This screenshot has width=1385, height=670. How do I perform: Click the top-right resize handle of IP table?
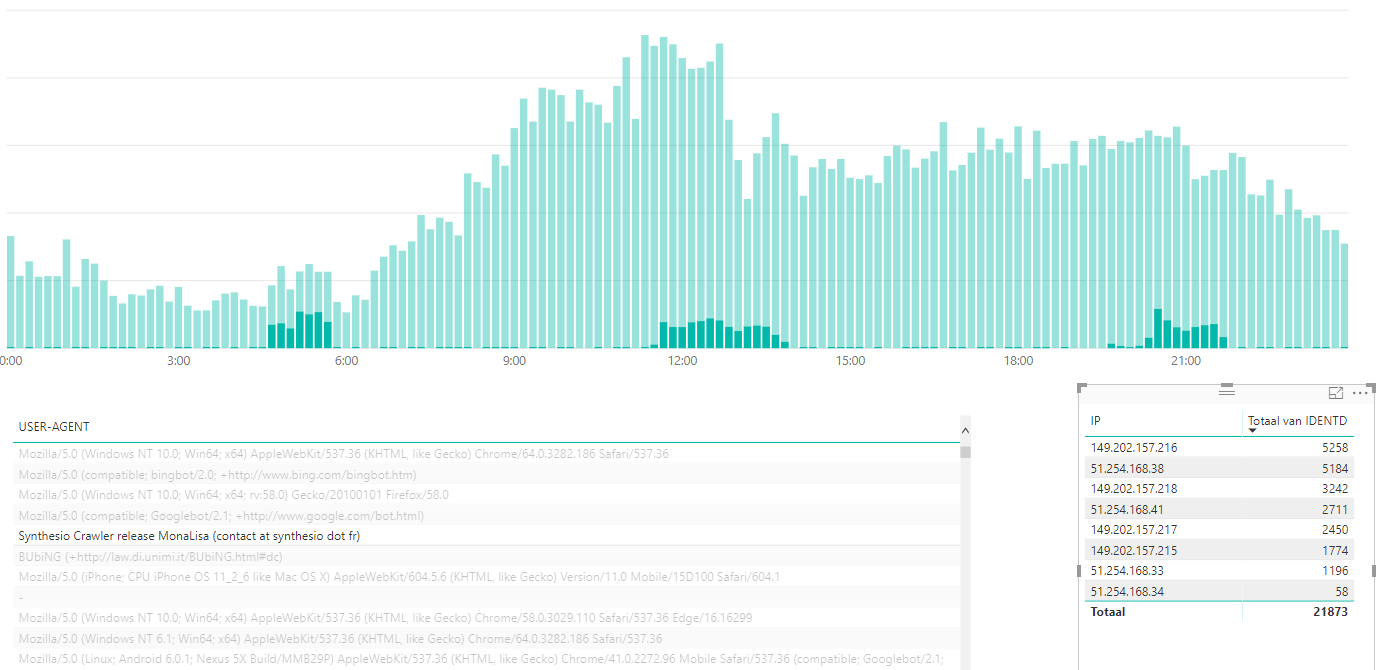coord(1373,387)
